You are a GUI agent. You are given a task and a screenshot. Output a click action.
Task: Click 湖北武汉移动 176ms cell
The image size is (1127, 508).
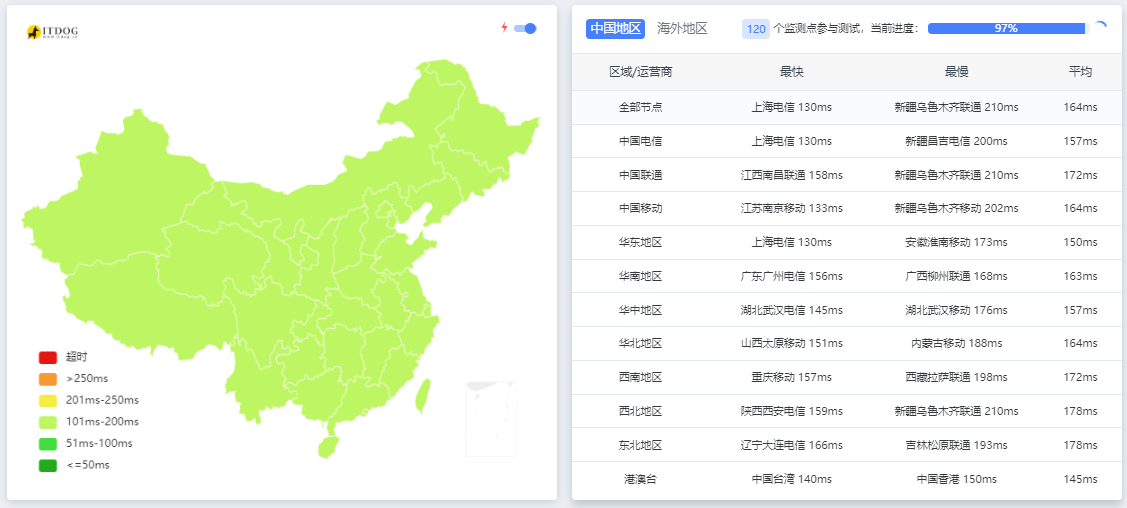tap(956, 310)
